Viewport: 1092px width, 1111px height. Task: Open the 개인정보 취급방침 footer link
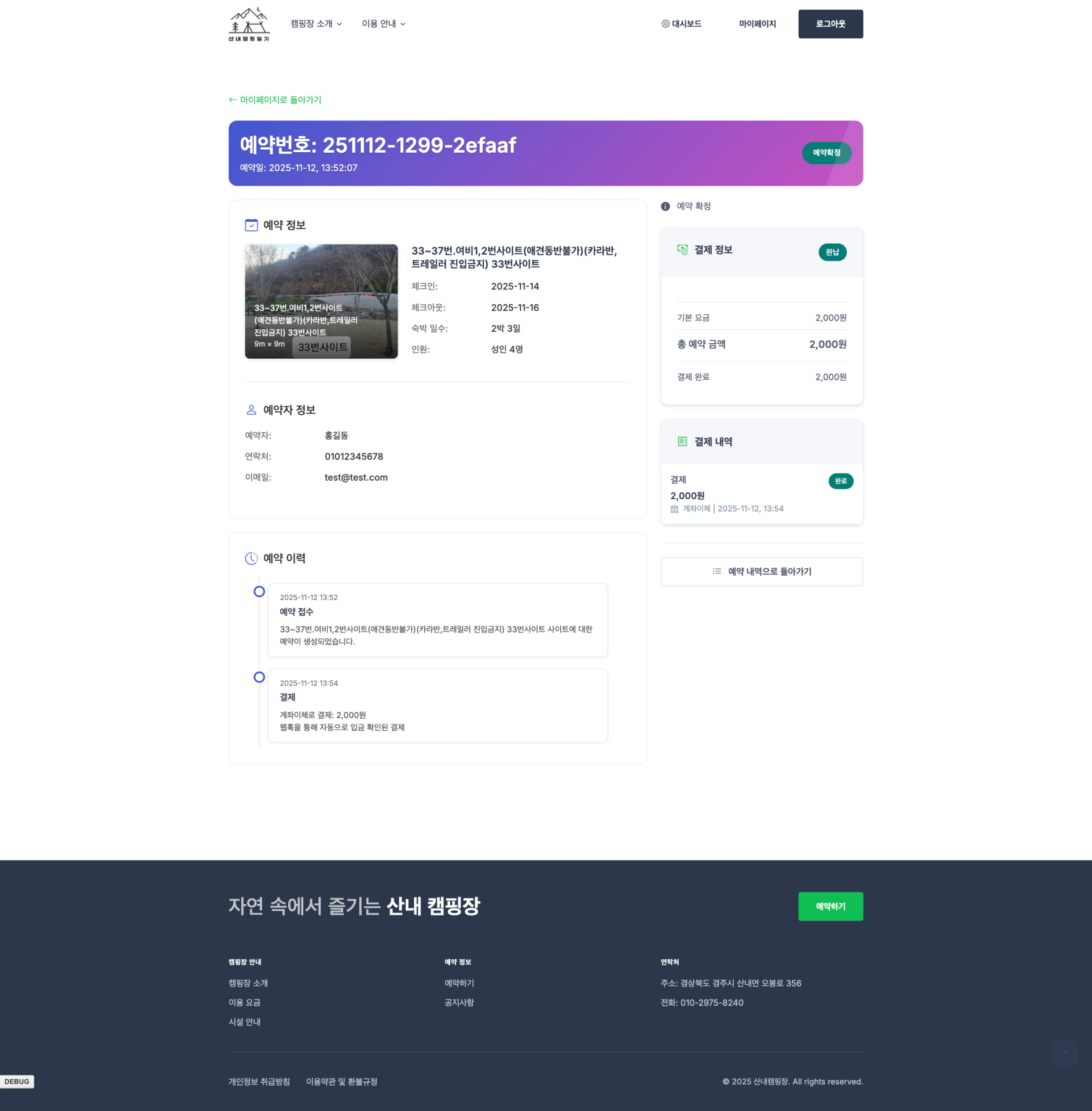pyautogui.click(x=259, y=1081)
